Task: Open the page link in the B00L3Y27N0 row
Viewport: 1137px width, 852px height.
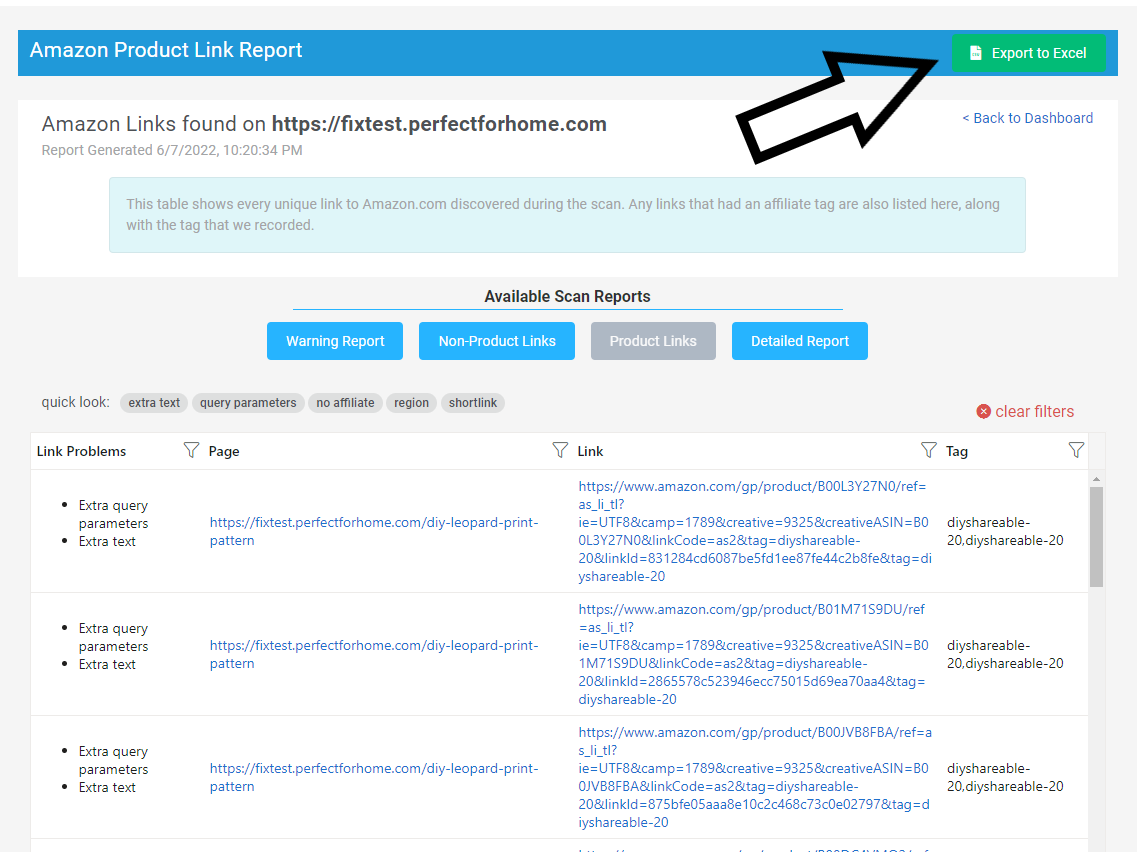Action: [373, 531]
